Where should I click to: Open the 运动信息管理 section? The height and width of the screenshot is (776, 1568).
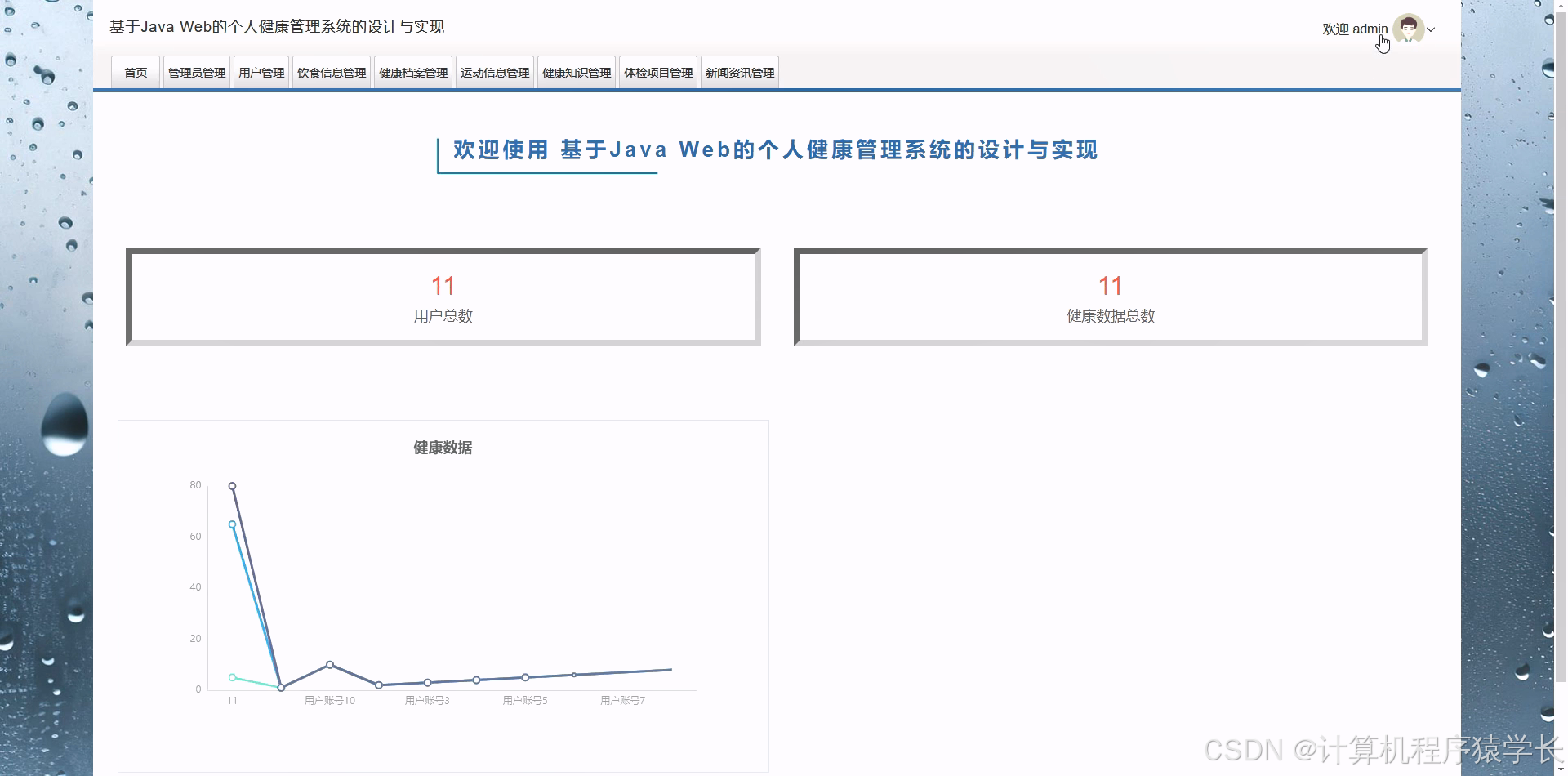click(x=494, y=72)
